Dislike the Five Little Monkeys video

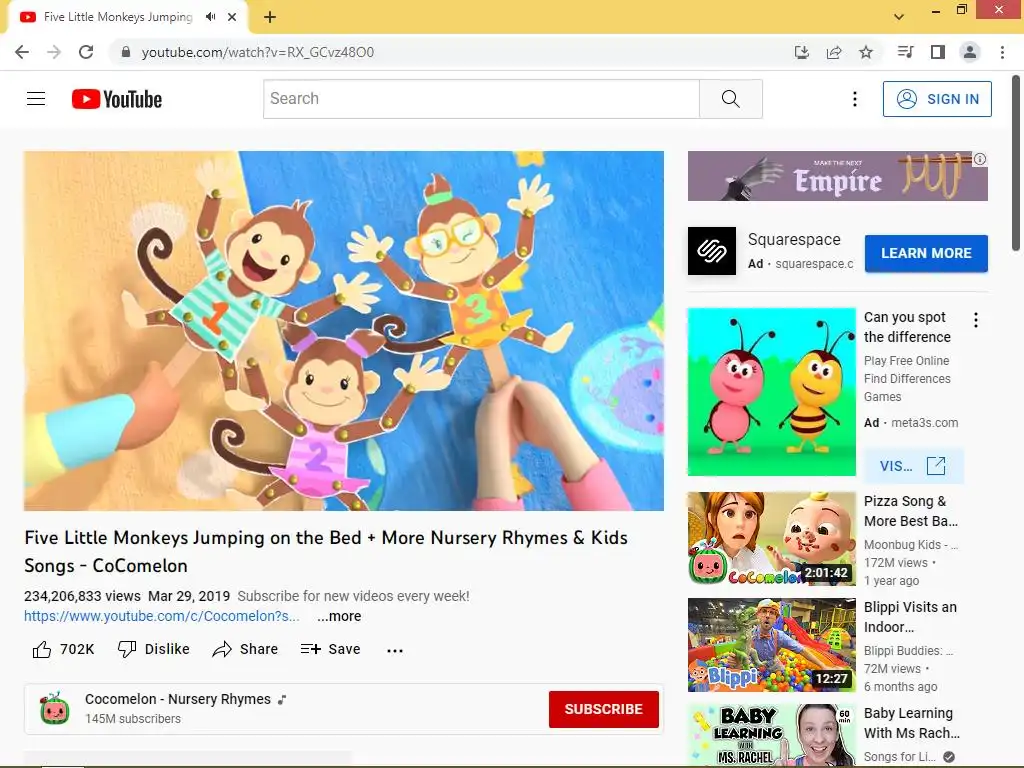(153, 649)
